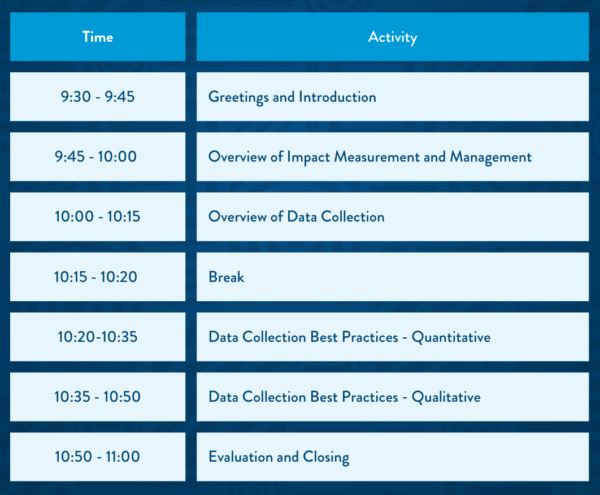Screen dimensions: 600x495
Task: Select the 10:15 - 10:20 time cell
Action: 98,277
